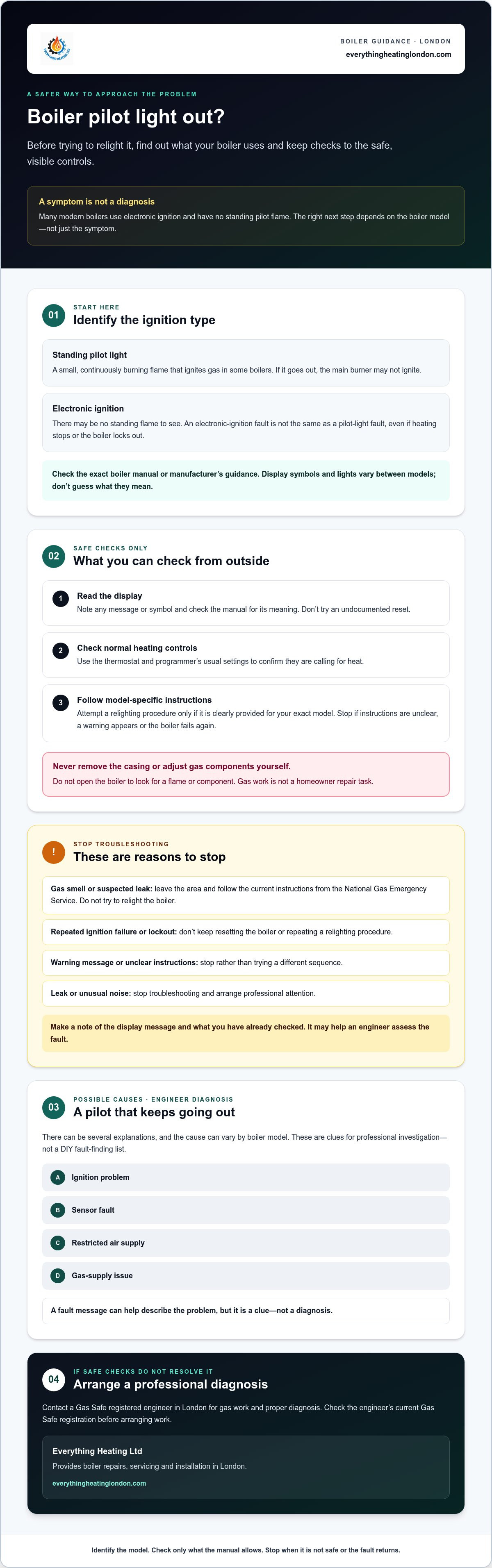This screenshot has width=492, height=1568.
Task: Click letter C badge for Restricted air supply
Action: [58, 1243]
